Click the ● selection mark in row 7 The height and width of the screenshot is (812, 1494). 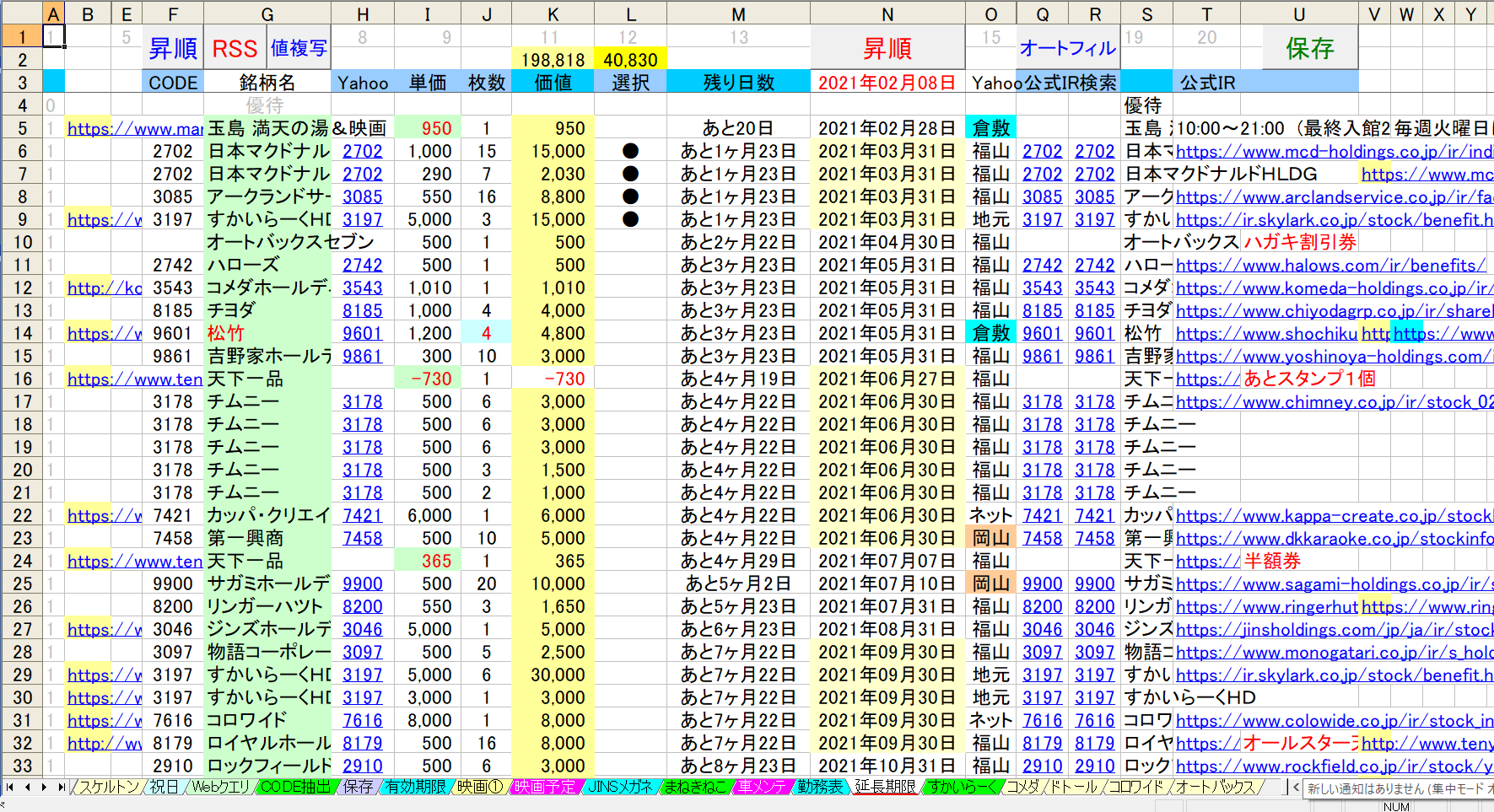(x=630, y=174)
